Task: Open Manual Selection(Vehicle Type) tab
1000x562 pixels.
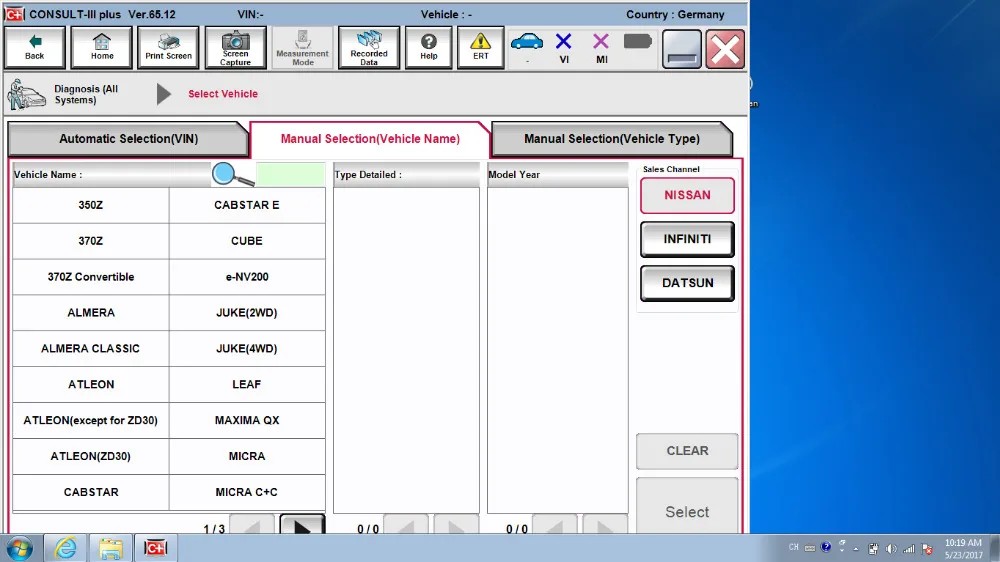Action: pyautogui.click(x=612, y=139)
